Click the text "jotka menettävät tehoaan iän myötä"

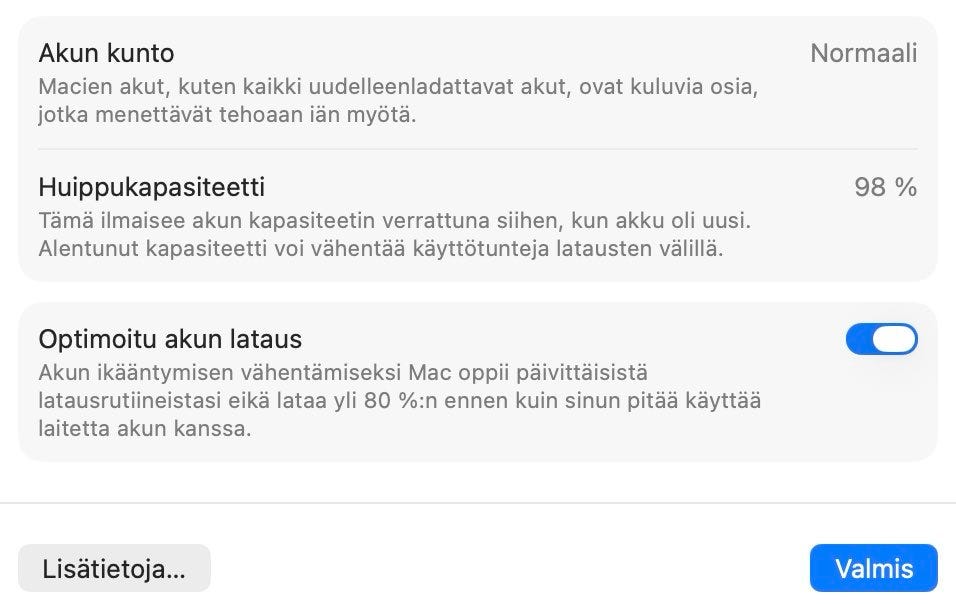point(226,114)
